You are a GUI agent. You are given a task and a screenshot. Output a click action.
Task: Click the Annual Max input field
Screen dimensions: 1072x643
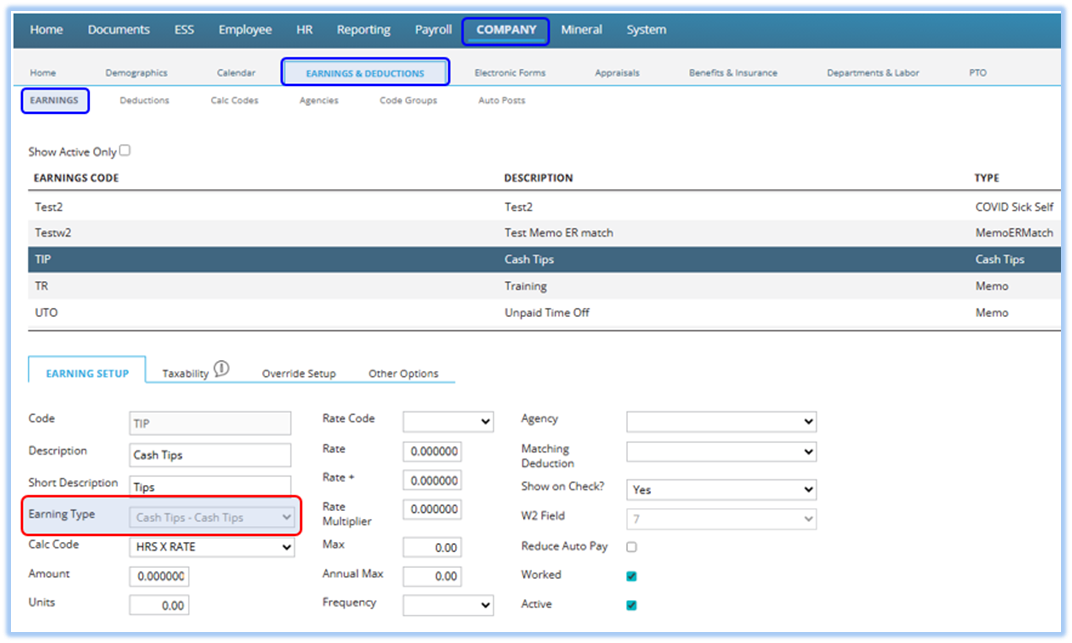tap(432, 576)
